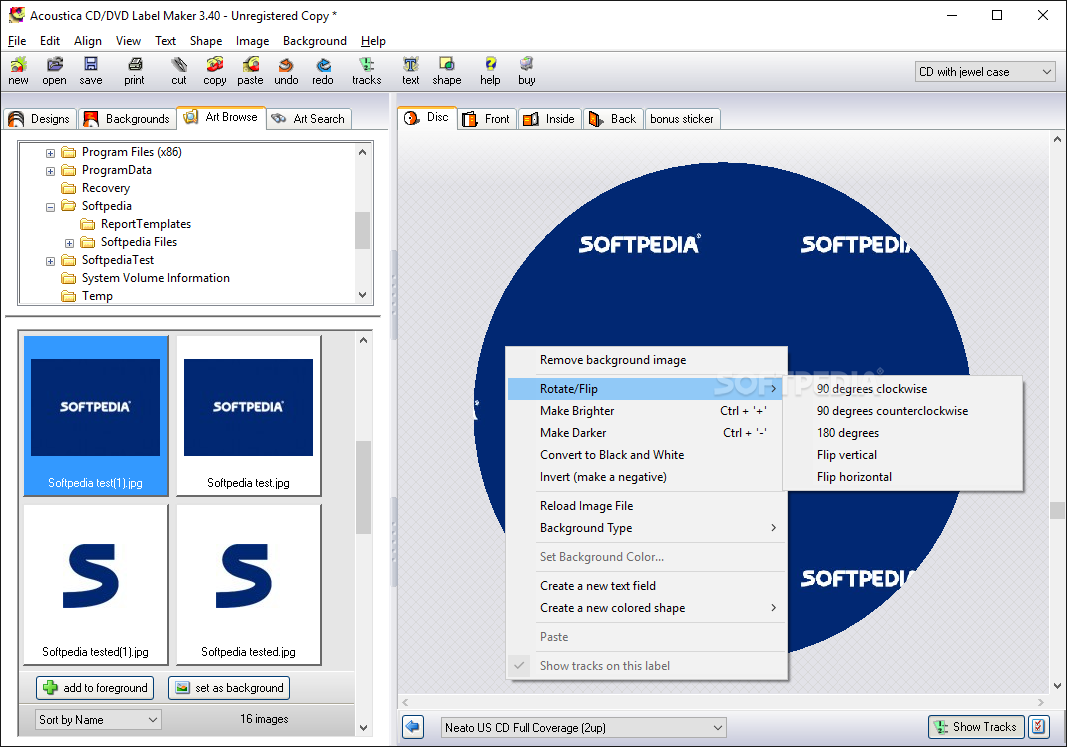The height and width of the screenshot is (747, 1067).
Task: Open the Sort by Name dropdown
Action: (x=98, y=719)
